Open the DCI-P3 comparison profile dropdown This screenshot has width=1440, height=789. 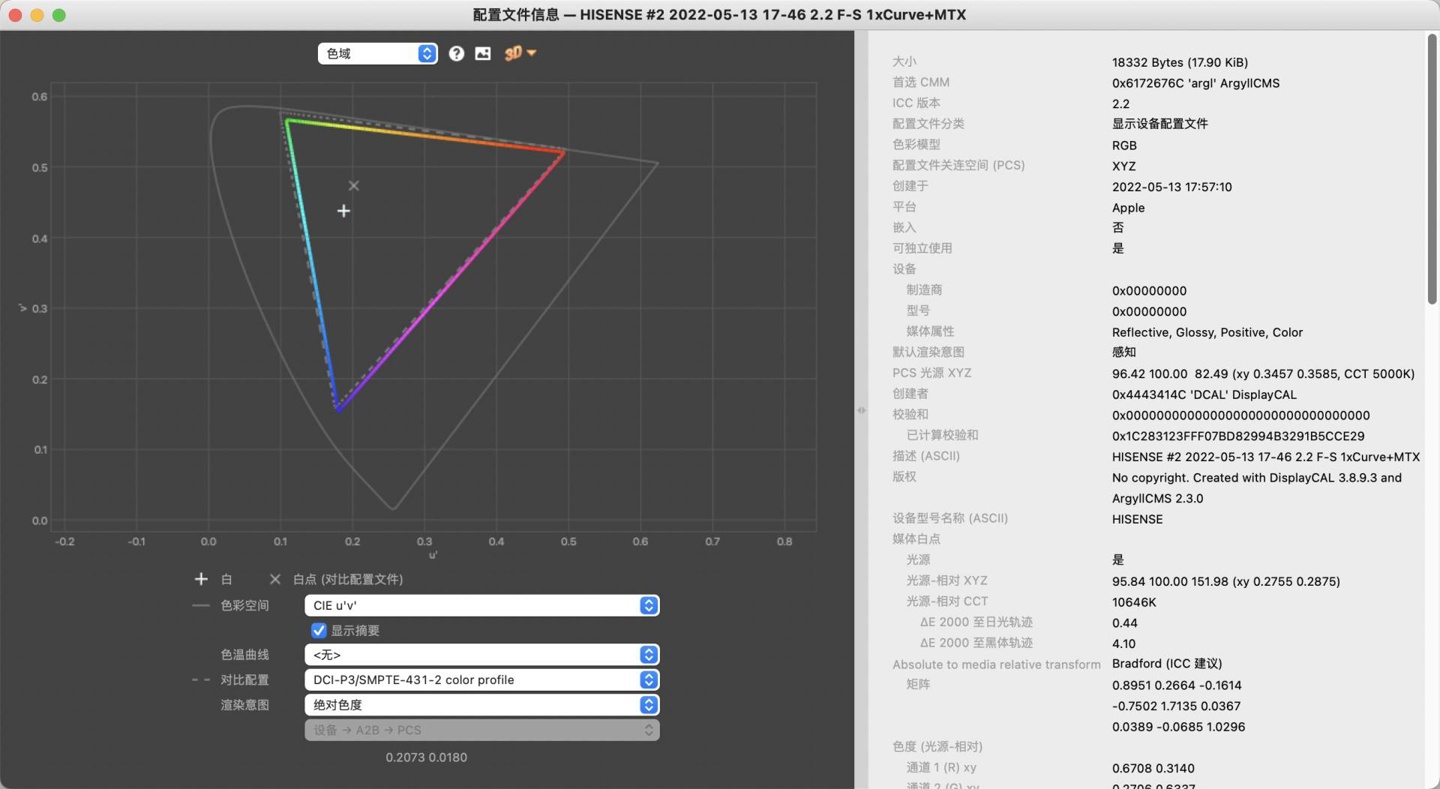(x=481, y=680)
